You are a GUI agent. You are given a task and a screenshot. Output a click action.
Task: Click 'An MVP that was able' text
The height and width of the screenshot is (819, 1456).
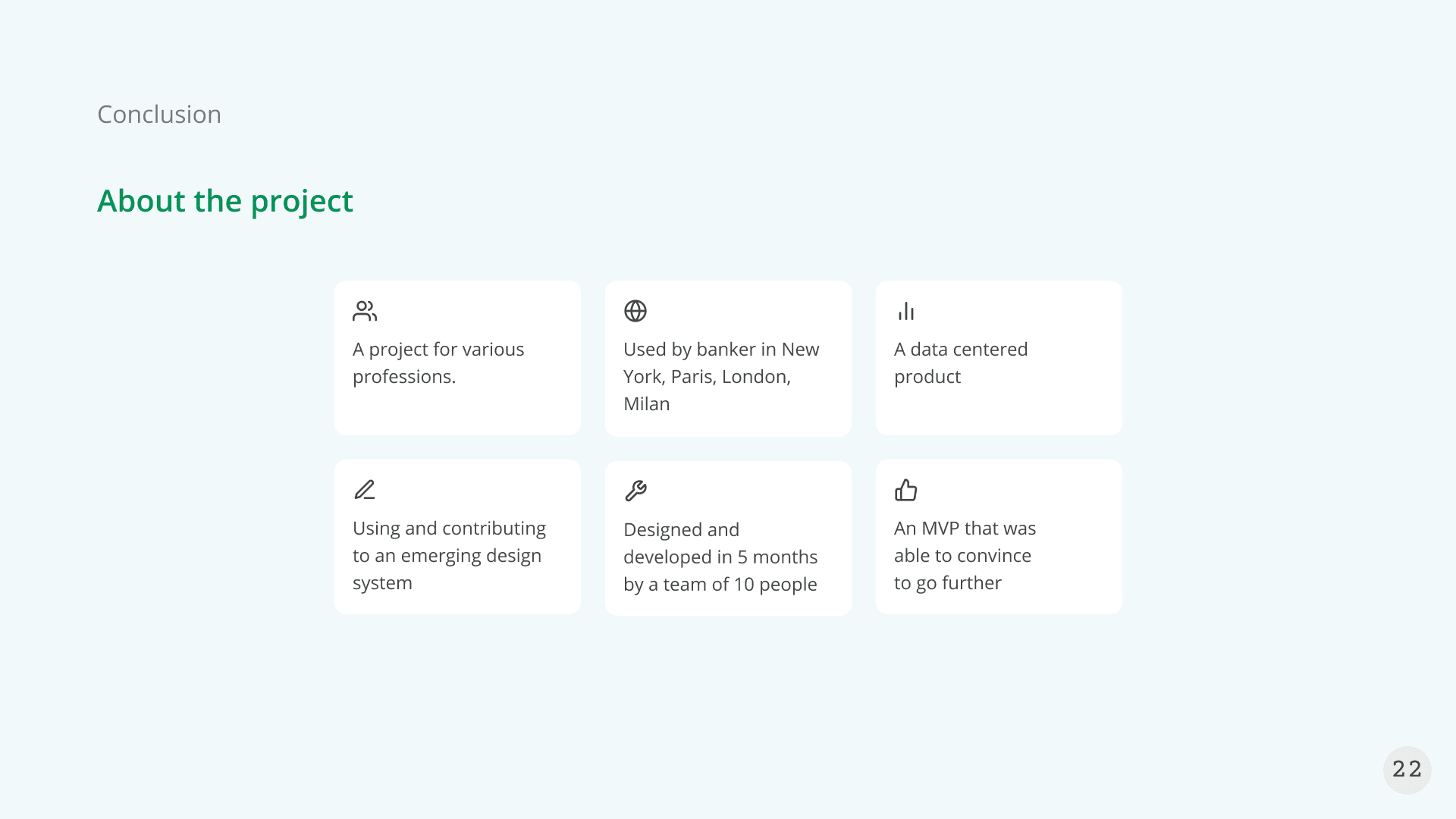965,542
